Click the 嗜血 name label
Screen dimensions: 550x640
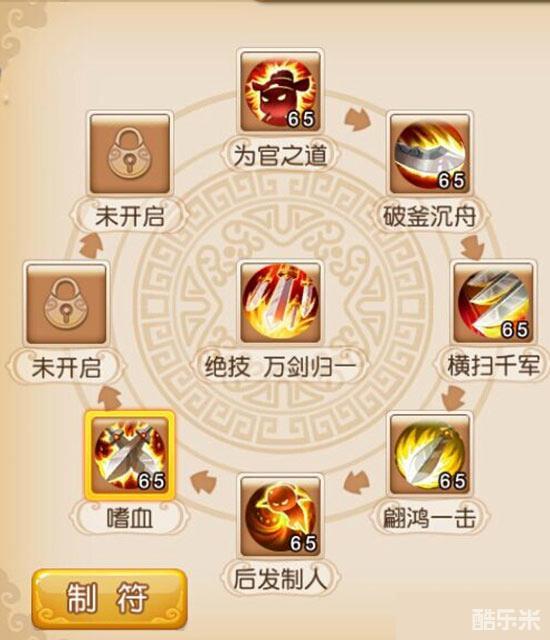(x=130, y=518)
